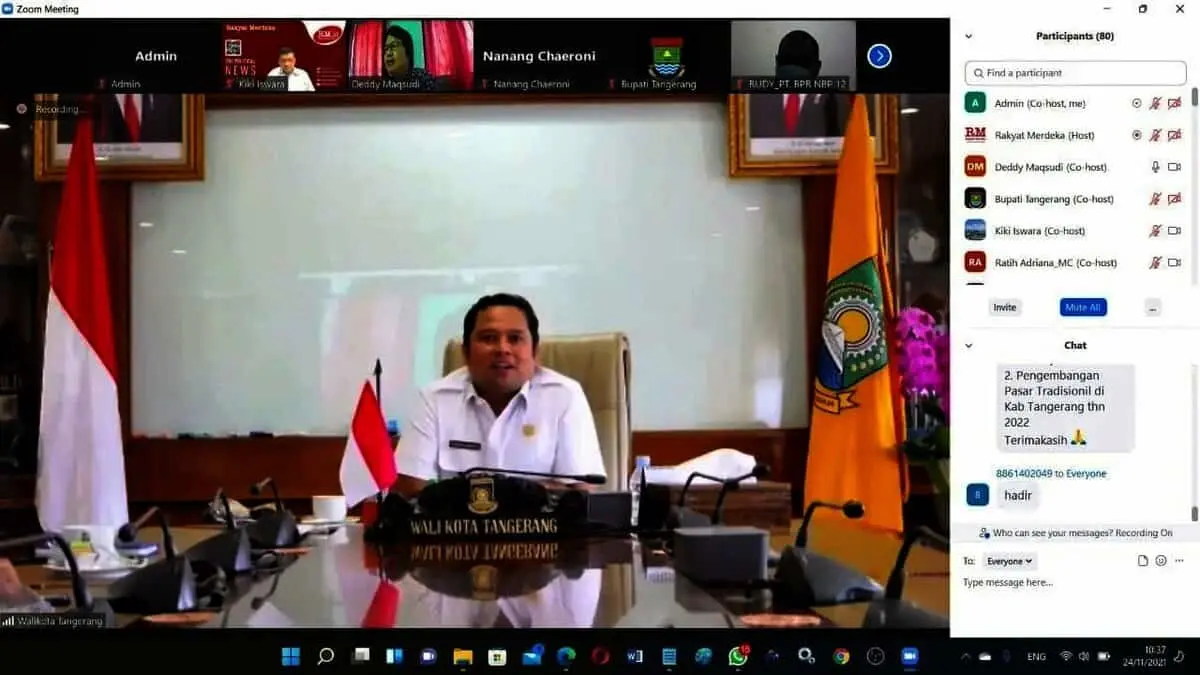Screen dimensions: 1200x675
Task: Open the chat recipient 'Everyone' dropdown
Action: [x=1009, y=561]
